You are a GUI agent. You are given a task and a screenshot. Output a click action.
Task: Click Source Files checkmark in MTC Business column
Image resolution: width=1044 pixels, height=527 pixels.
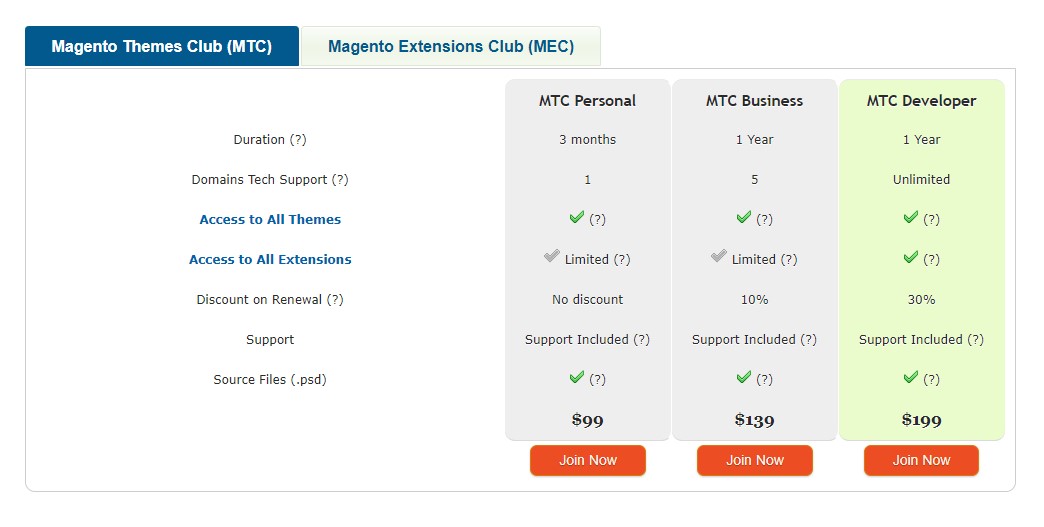[x=744, y=377]
